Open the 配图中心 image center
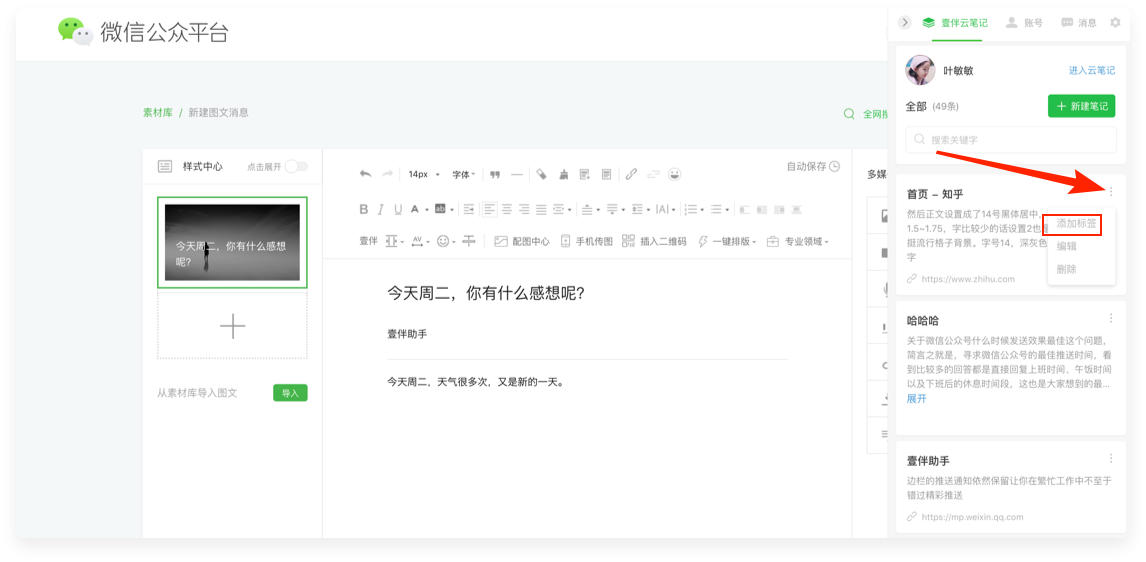The height and width of the screenshot is (562, 1146). click(x=522, y=241)
